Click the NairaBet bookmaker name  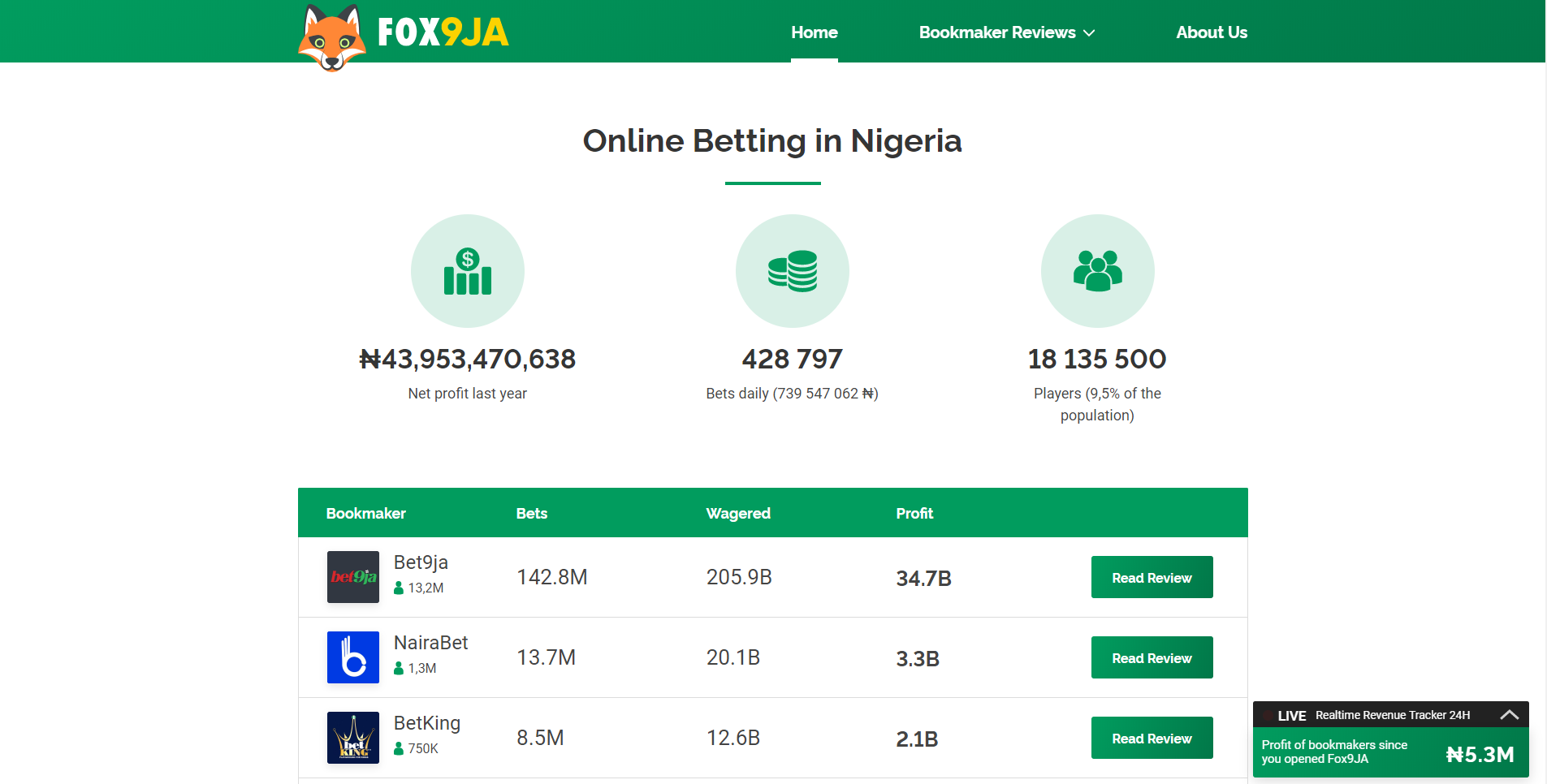[431, 643]
